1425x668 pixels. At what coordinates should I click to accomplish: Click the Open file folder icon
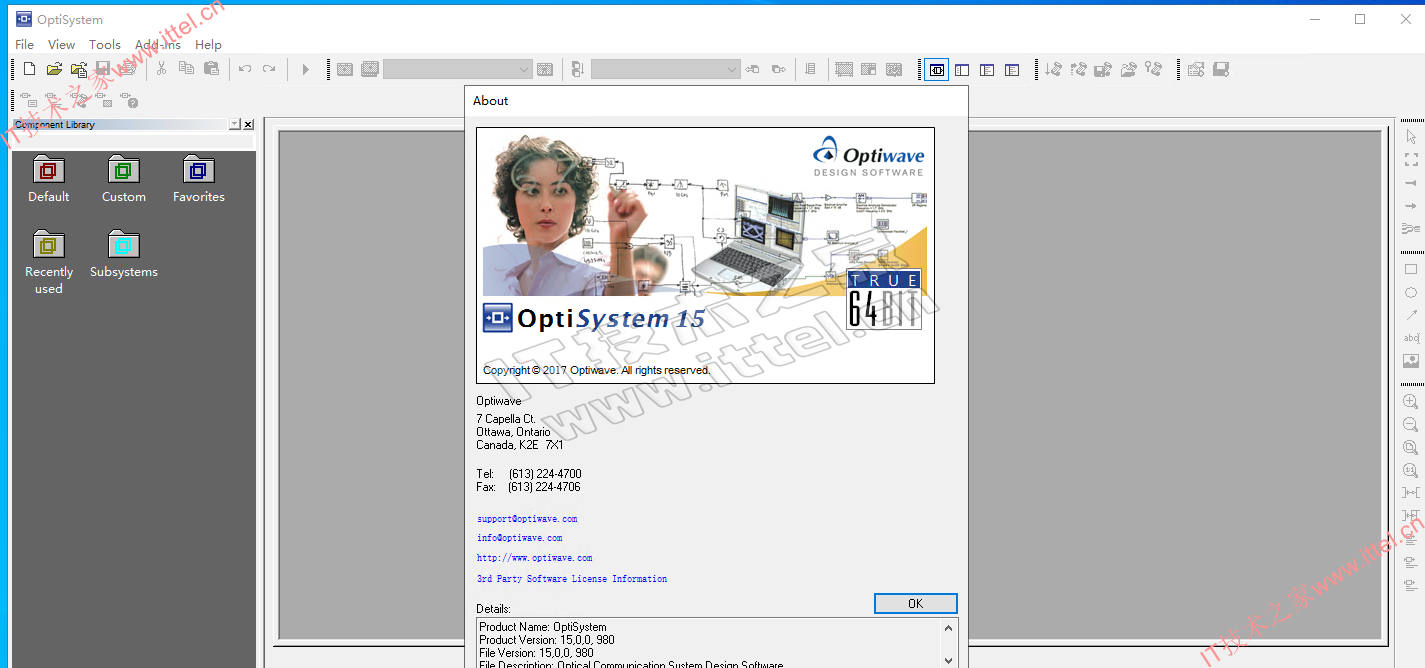(54, 69)
